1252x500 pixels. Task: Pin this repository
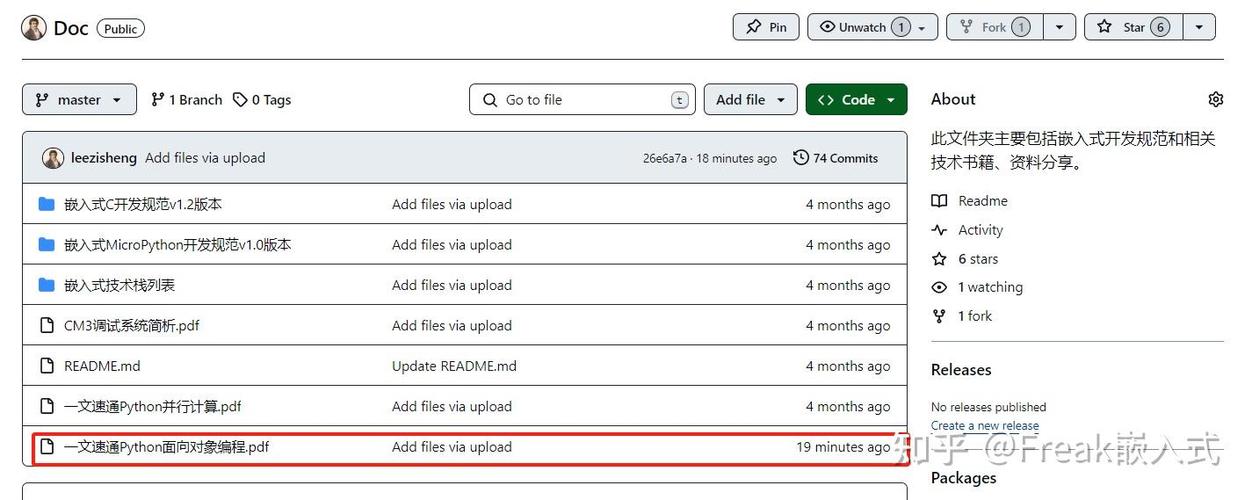click(x=766, y=27)
